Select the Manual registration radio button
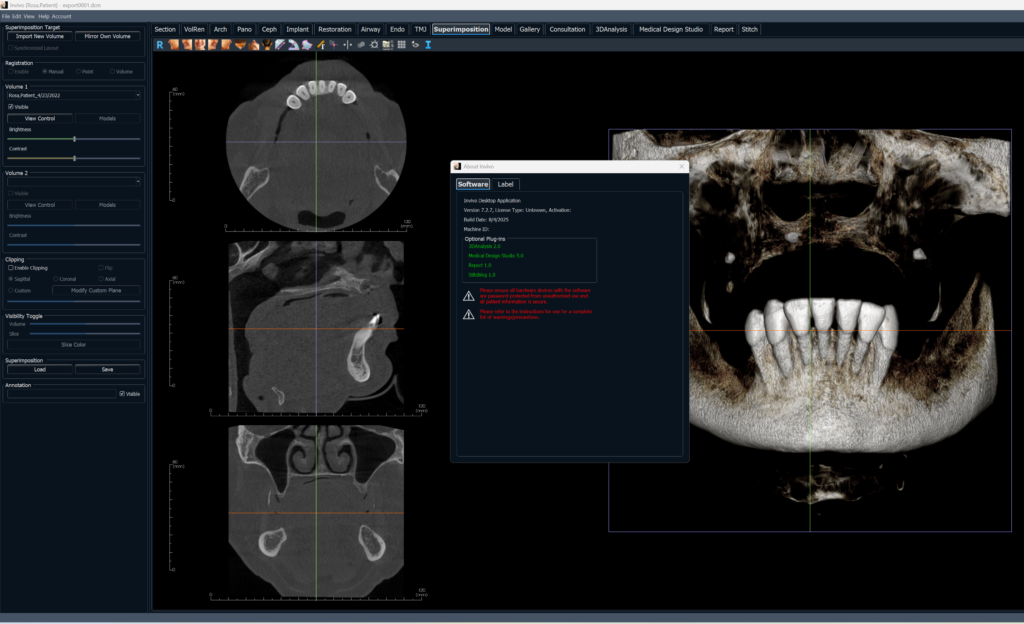This screenshot has width=1024, height=624. pyautogui.click(x=44, y=71)
